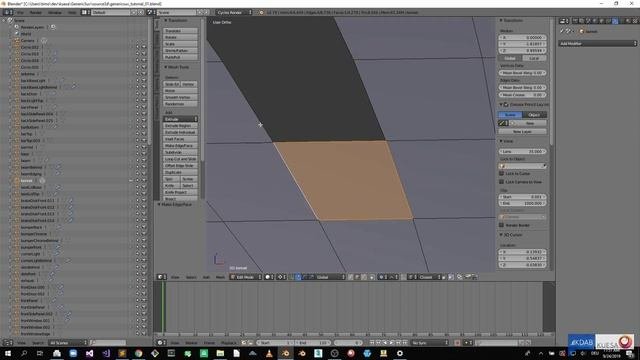Click the Extrude Region button
The height and width of the screenshot is (360, 640).
click(x=180, y=126)
